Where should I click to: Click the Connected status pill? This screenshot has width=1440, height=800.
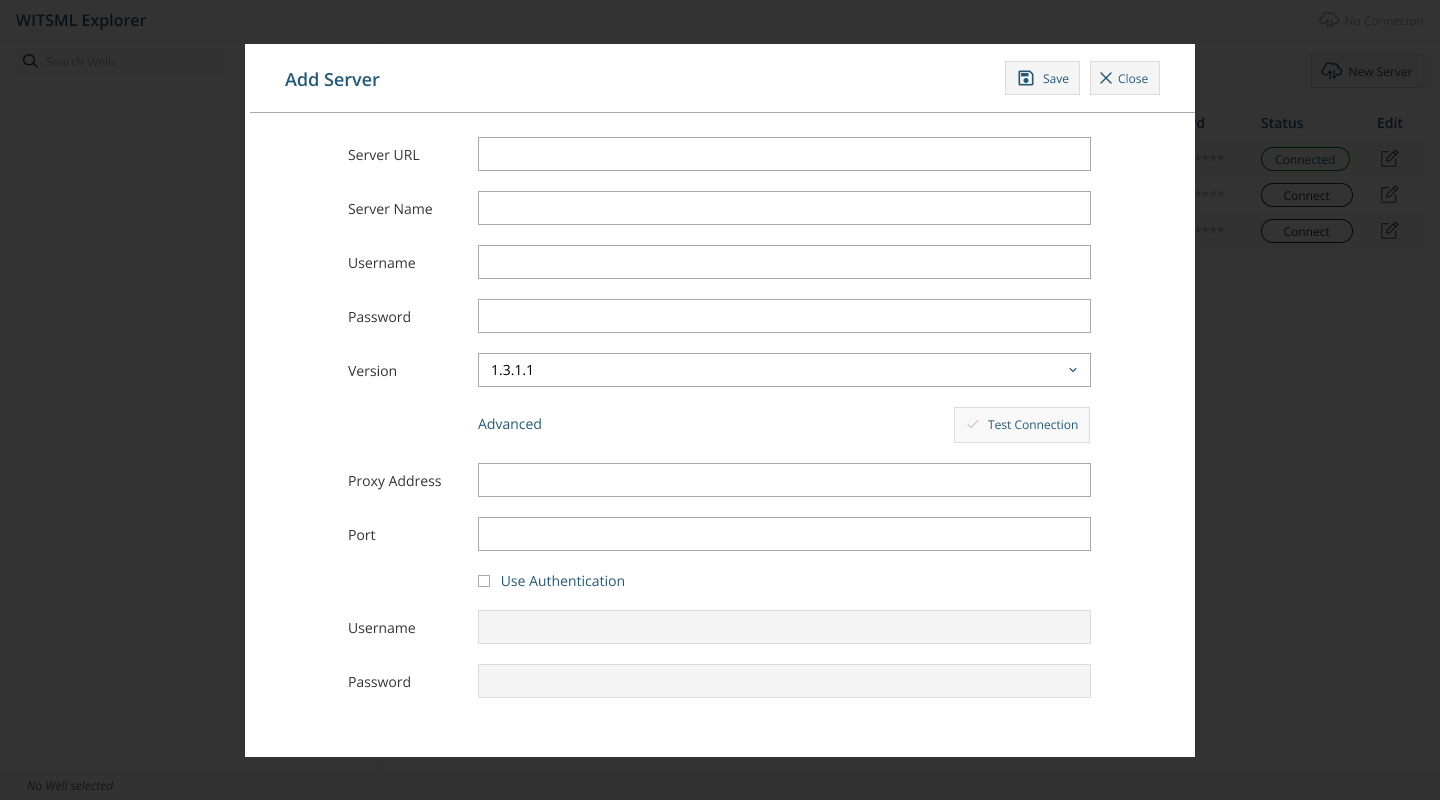[1305, 159]
